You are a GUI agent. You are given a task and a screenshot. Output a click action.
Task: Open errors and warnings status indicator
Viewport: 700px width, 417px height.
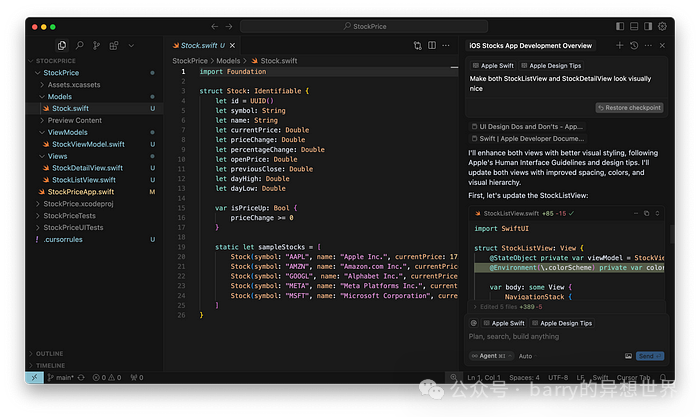(x=107, y=378)
